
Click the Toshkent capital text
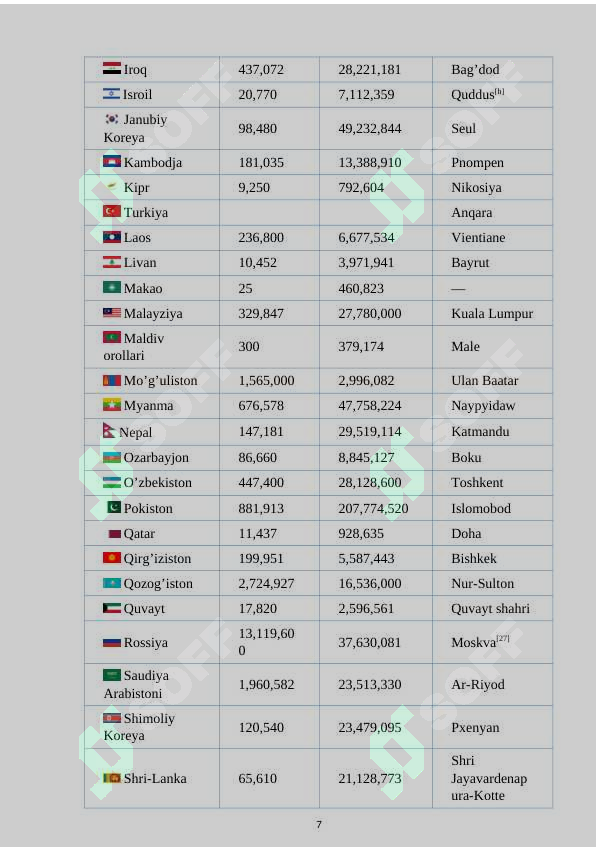(x=477, y=483)
